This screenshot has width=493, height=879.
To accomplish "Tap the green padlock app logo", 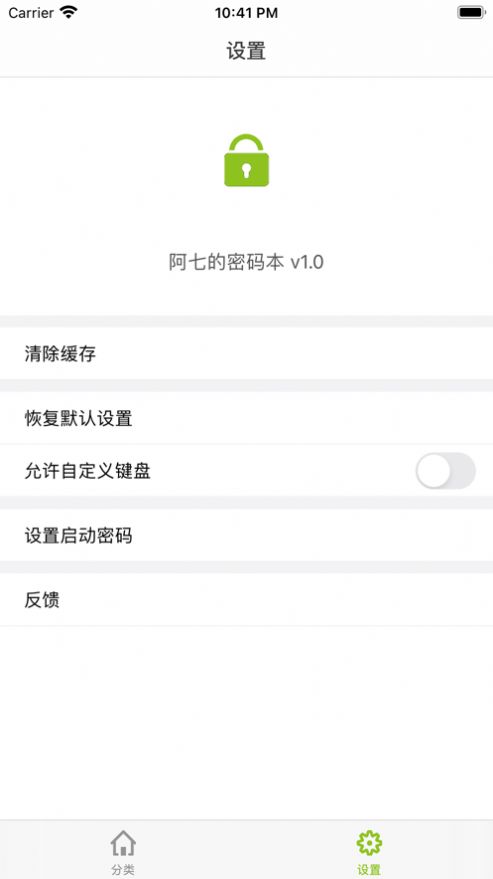I will [246, 160].
